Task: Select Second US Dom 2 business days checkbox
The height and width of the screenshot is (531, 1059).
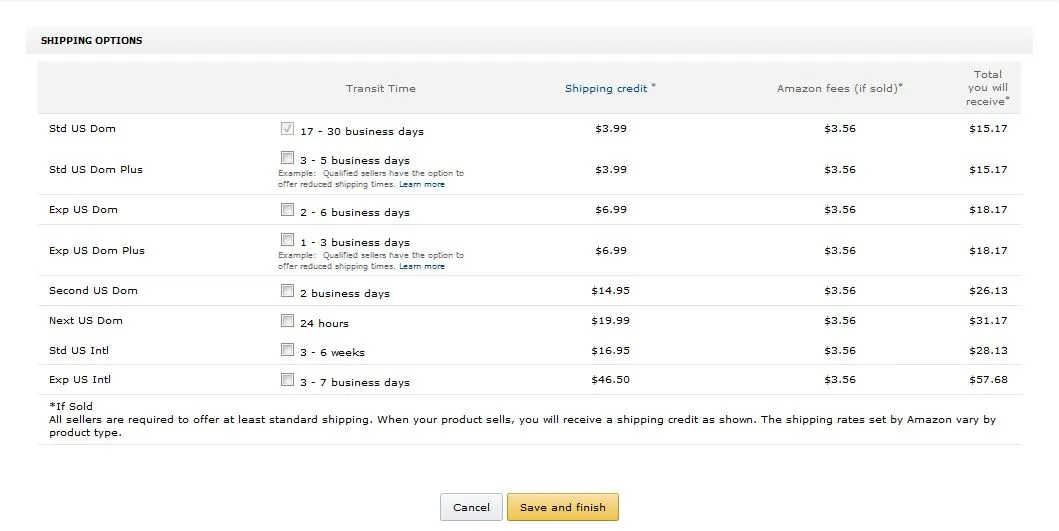Action: 287,292
